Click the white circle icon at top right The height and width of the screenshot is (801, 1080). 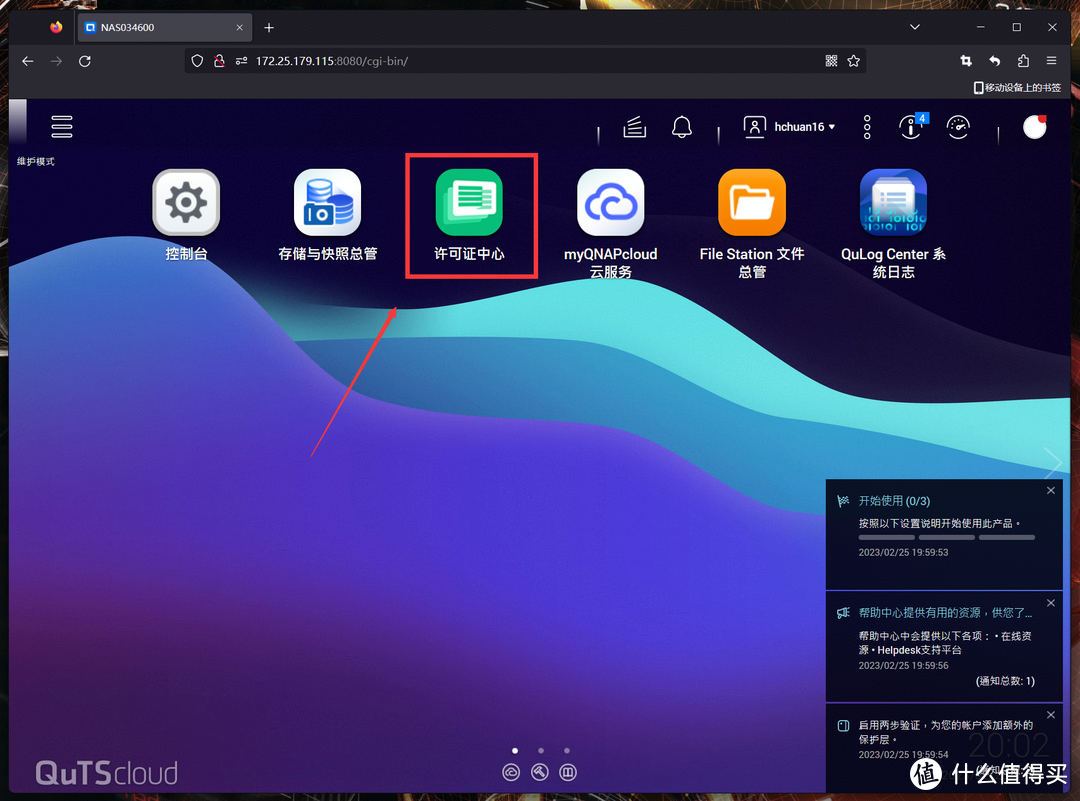point(1034,127)
